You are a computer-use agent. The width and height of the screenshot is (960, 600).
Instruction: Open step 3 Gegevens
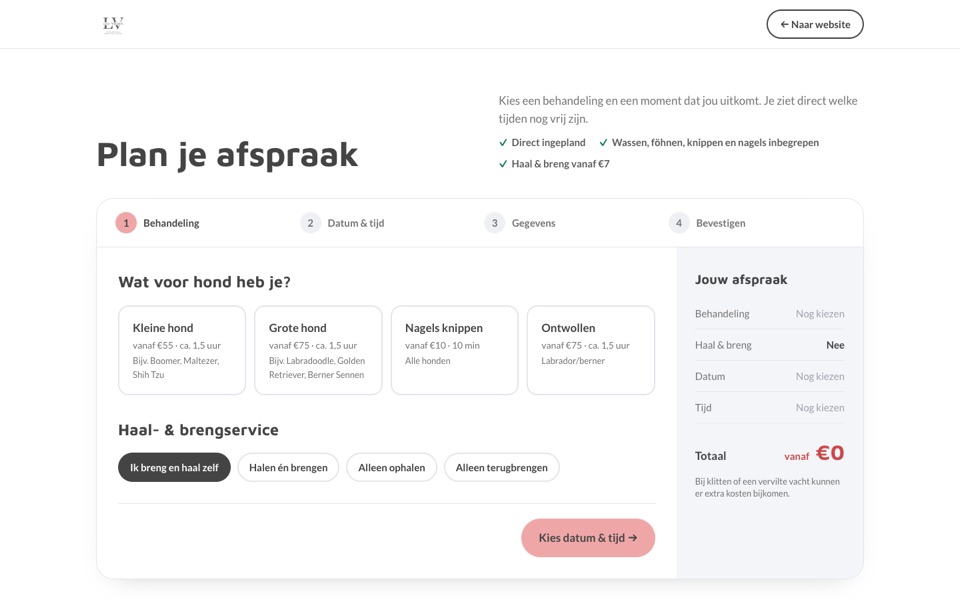[x=520, y=223]
